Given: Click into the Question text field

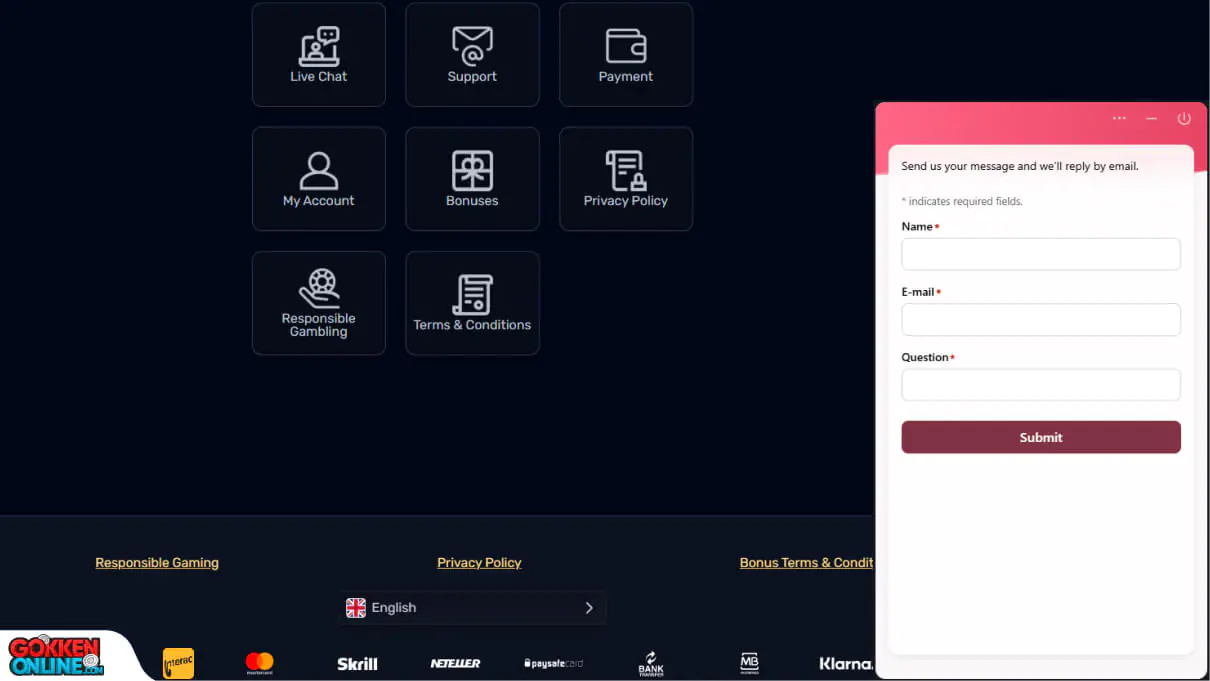Looking at the screenshot, I should coord(1040,385).
